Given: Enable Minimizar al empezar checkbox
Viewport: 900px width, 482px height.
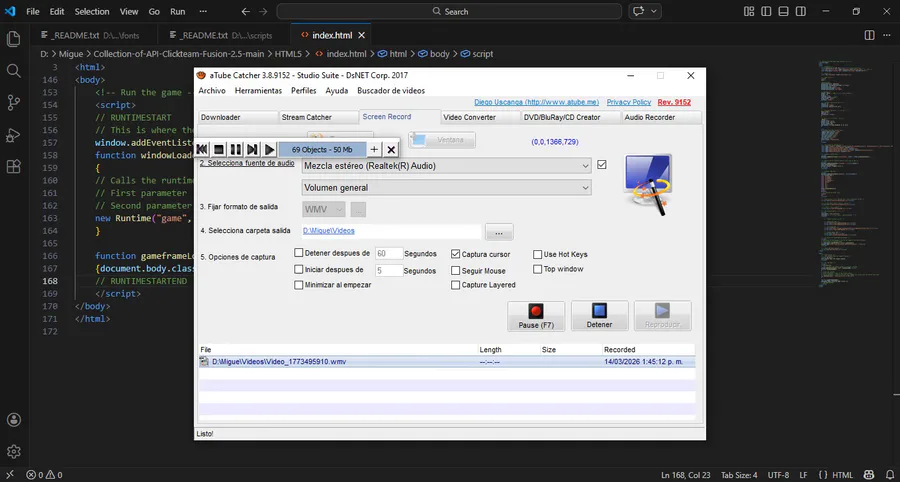Looking at the screenshot, I should click(298, 285).
